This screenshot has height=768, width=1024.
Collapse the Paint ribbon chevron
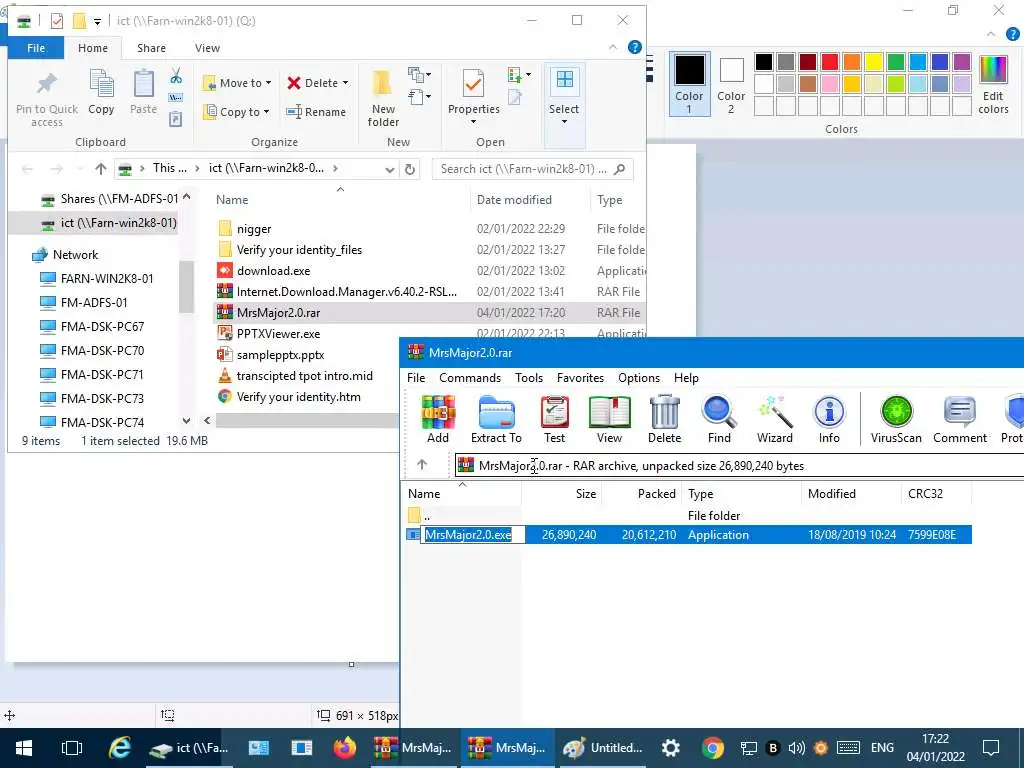pyautogui.click(x=991, y=35)
